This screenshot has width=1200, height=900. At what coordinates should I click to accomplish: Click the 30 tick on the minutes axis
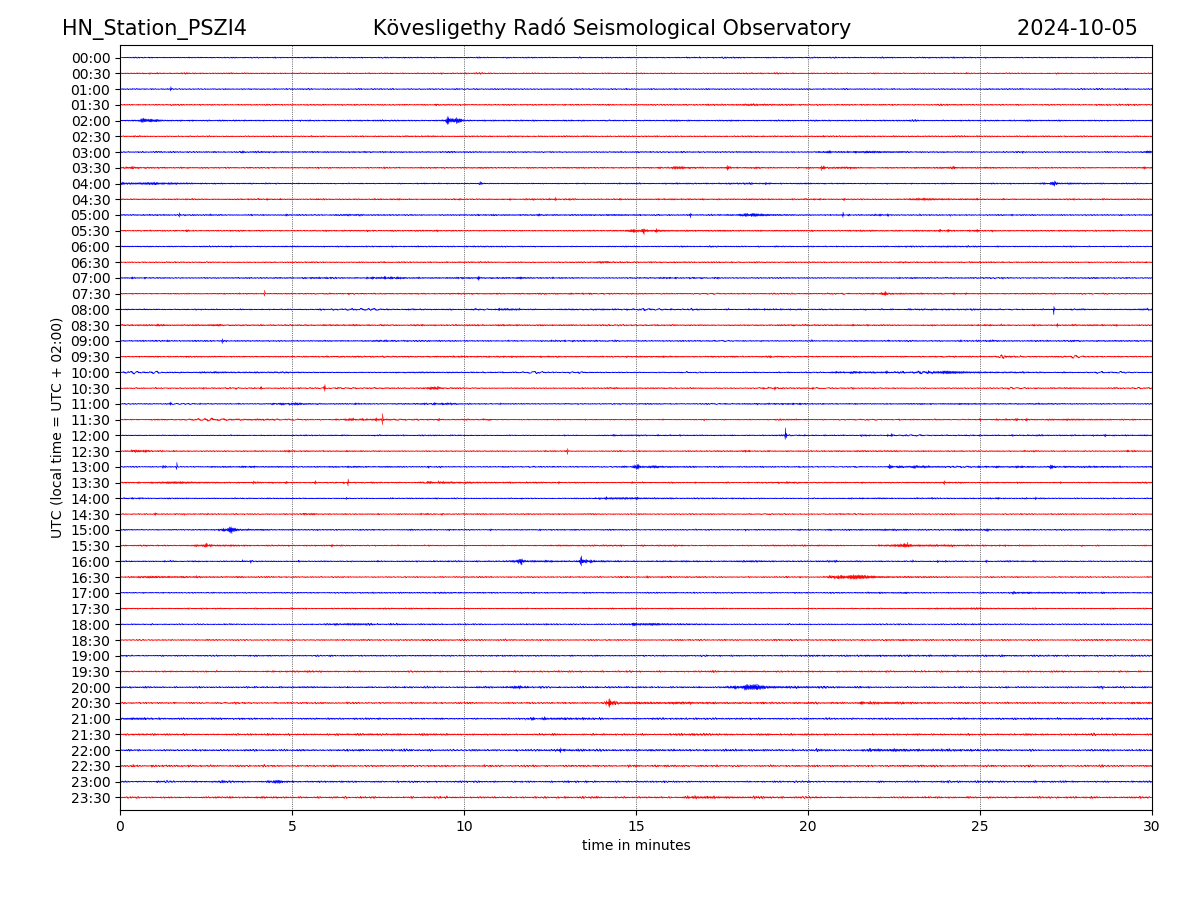point(1152,826)
